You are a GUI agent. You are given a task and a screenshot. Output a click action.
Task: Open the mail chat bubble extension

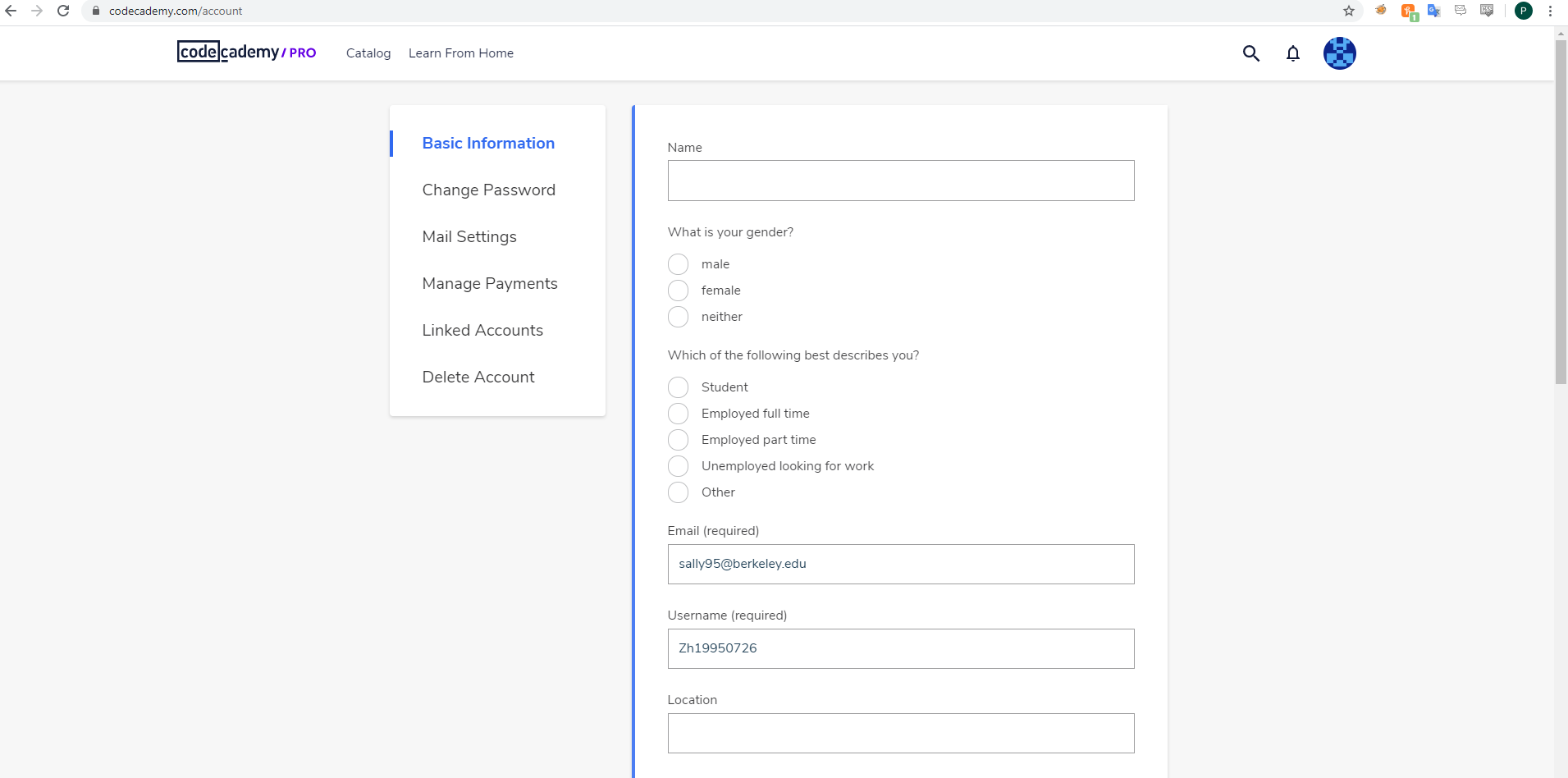pos(1461,11)
